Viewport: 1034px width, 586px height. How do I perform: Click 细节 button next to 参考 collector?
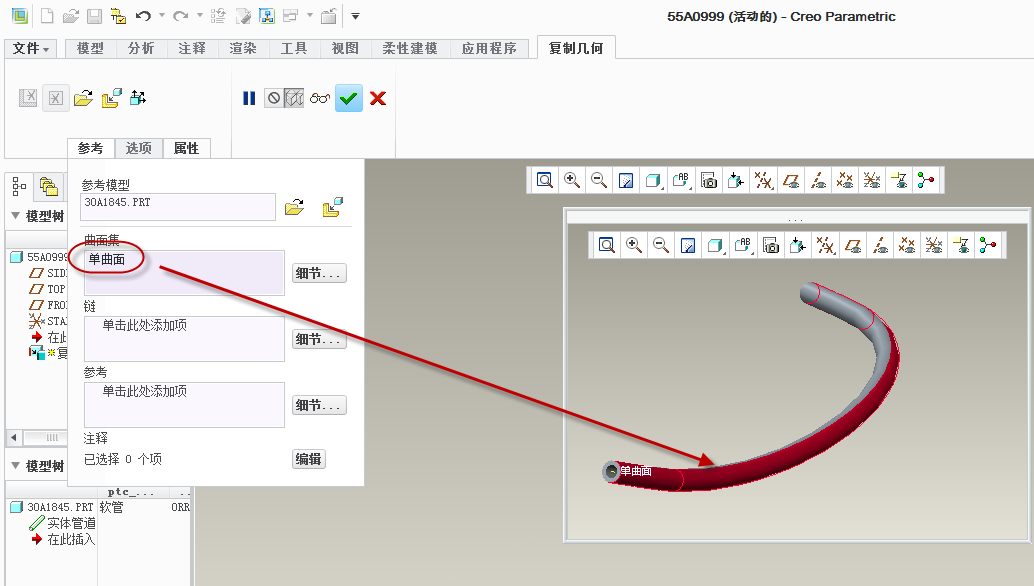[319, 405]
